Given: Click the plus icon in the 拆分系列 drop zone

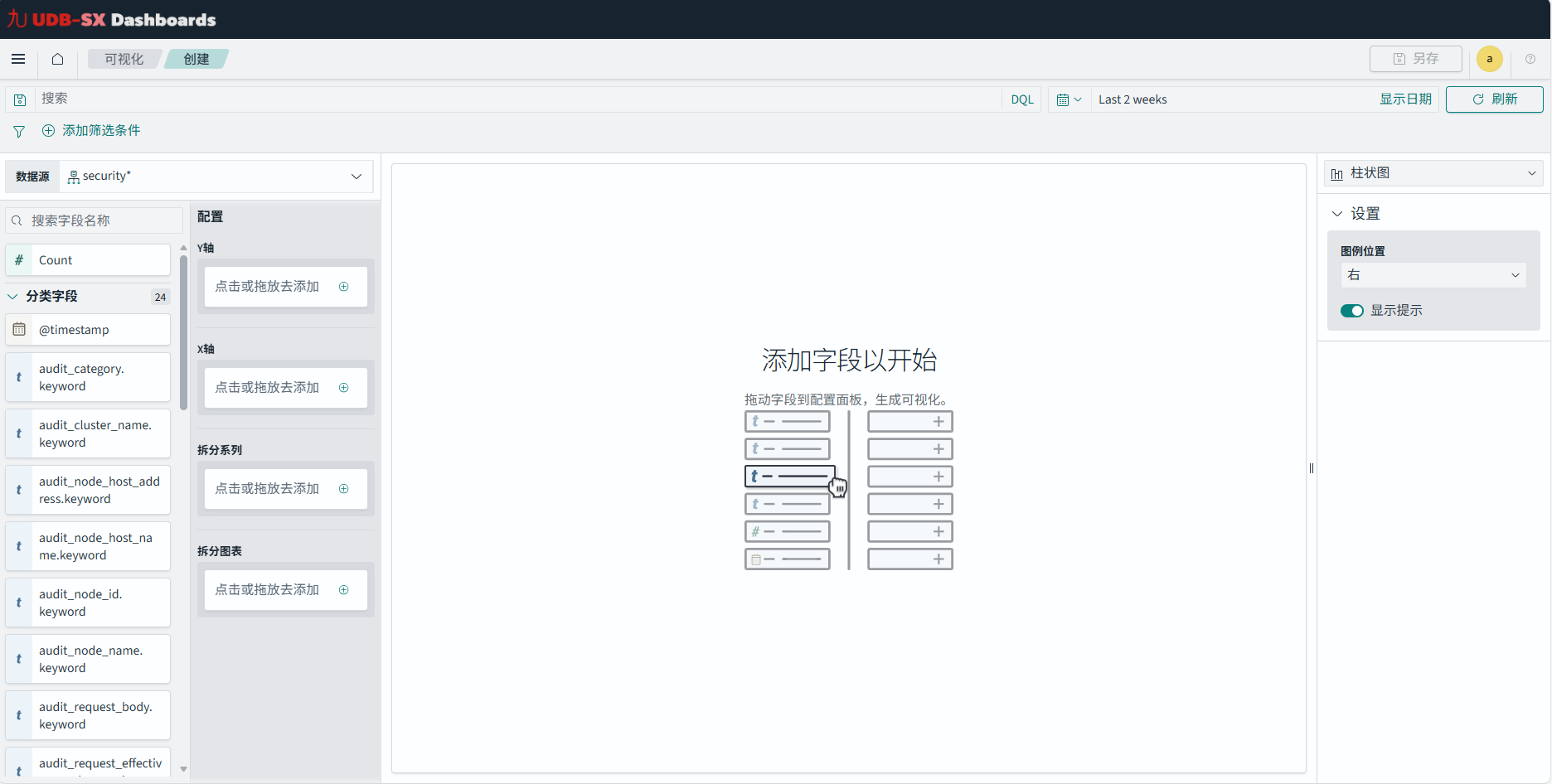Looking at the screenshot, I should [x=343, y=488].
